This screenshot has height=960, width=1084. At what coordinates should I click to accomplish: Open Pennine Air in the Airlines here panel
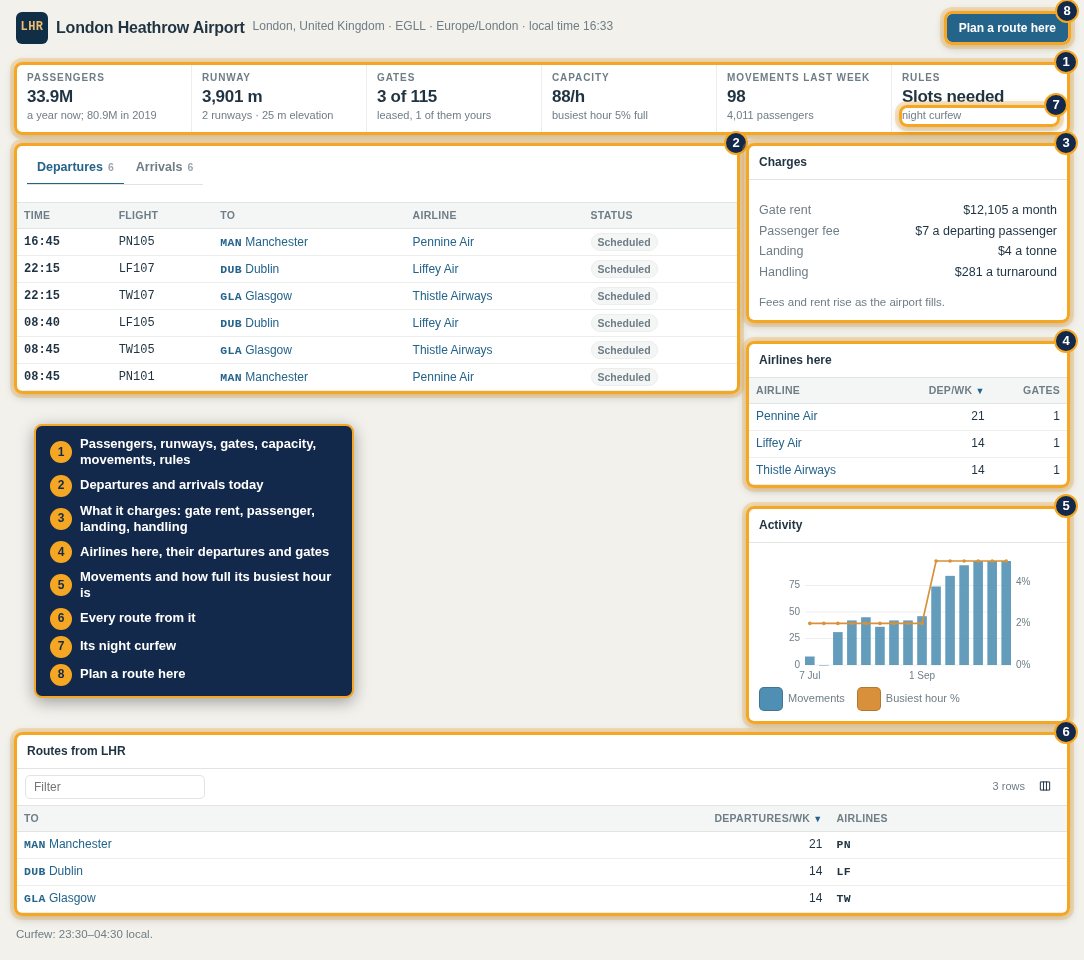(x=787, y=416)
